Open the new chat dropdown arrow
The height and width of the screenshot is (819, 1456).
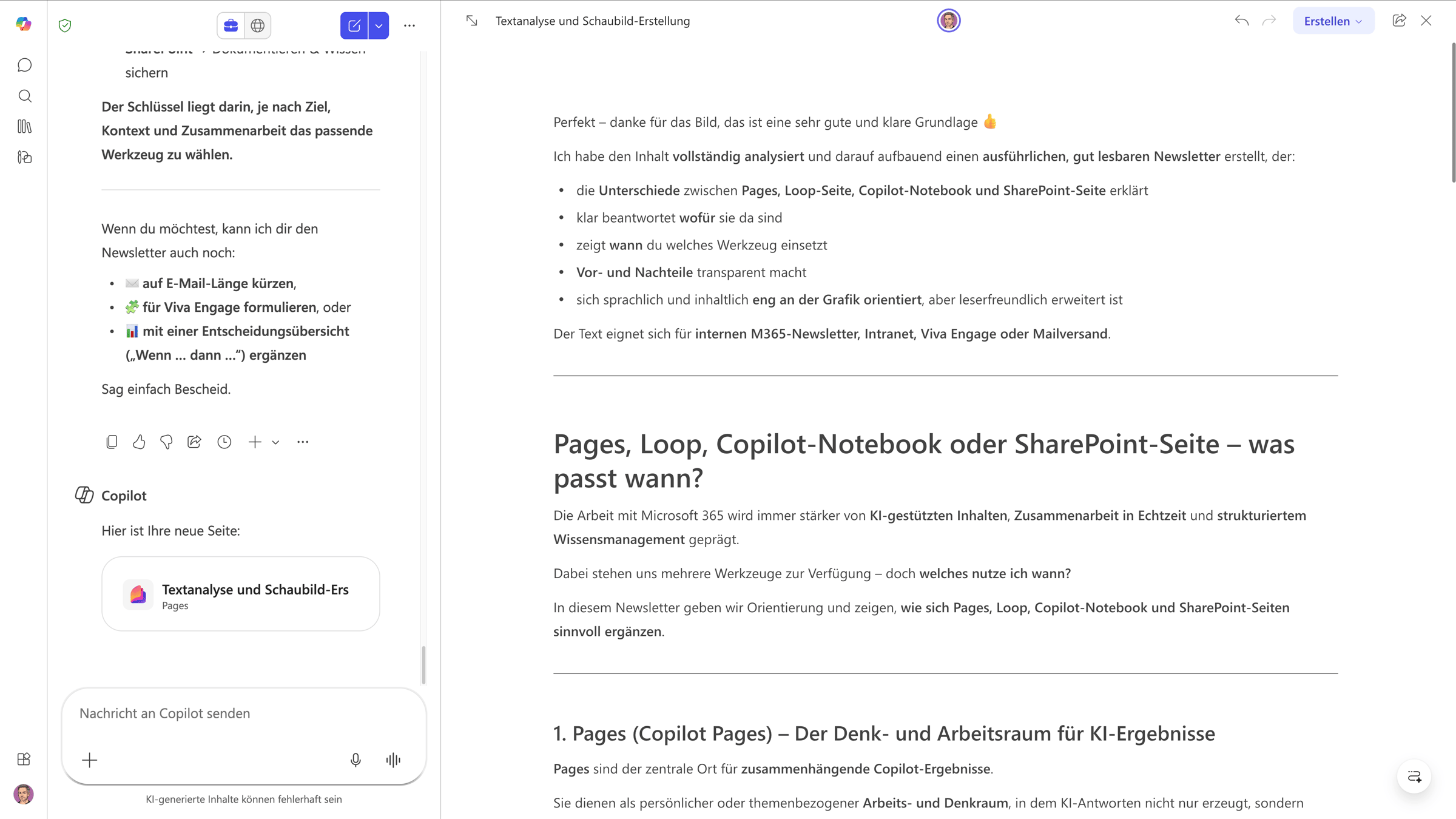[379, 25]
